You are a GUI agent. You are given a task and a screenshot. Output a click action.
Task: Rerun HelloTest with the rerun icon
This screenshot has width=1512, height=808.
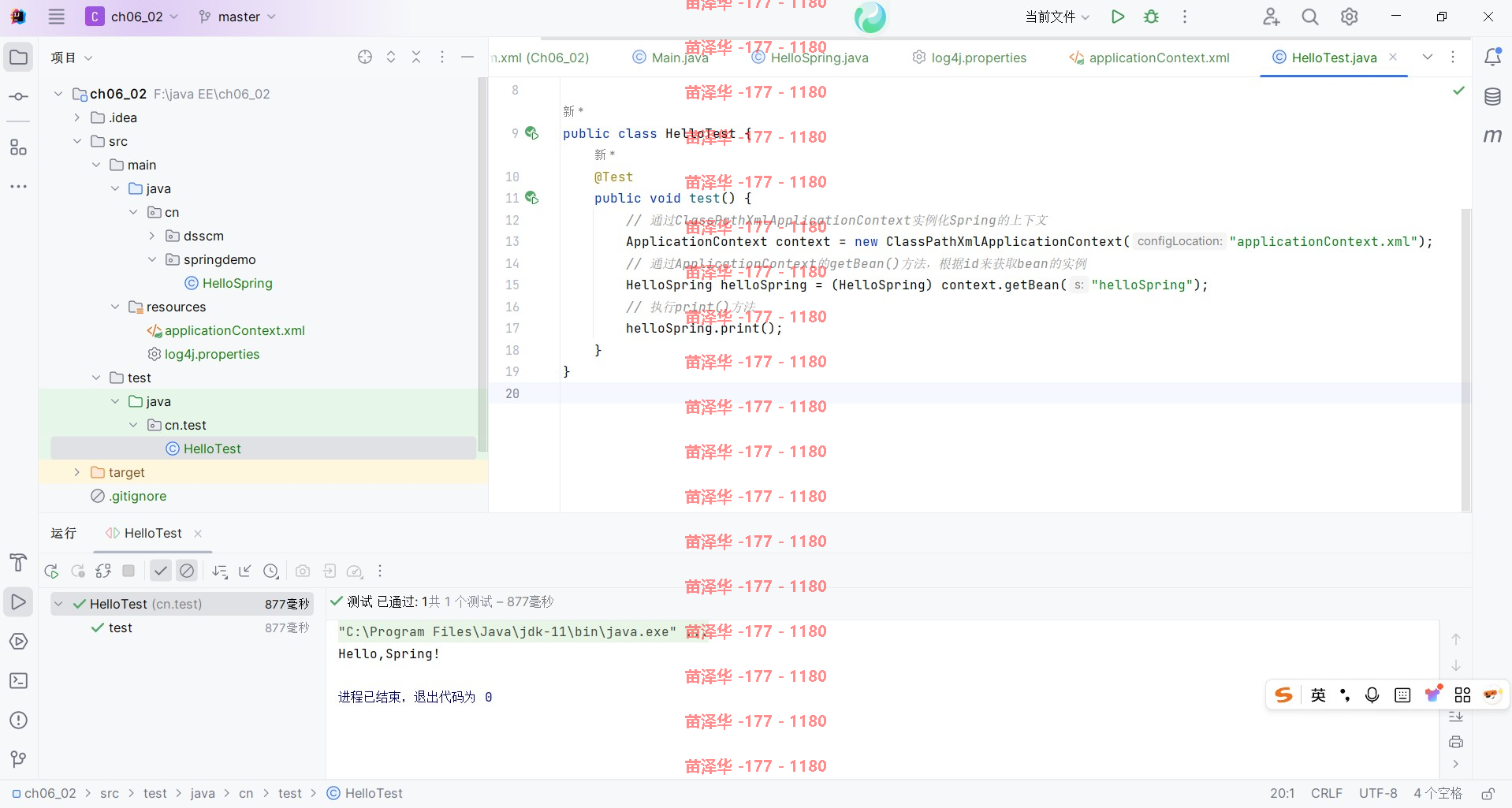[x=51, y=572]
